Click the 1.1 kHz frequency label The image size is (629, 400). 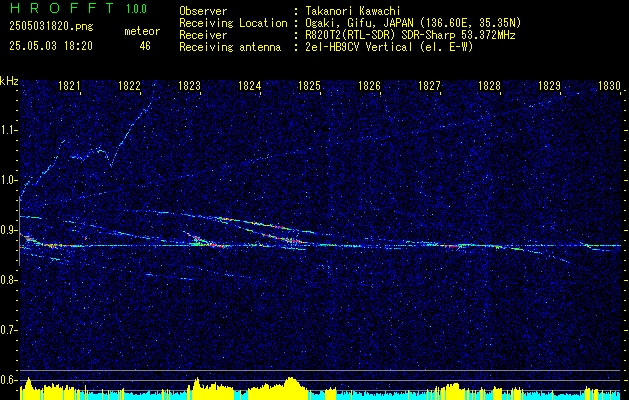7,130
